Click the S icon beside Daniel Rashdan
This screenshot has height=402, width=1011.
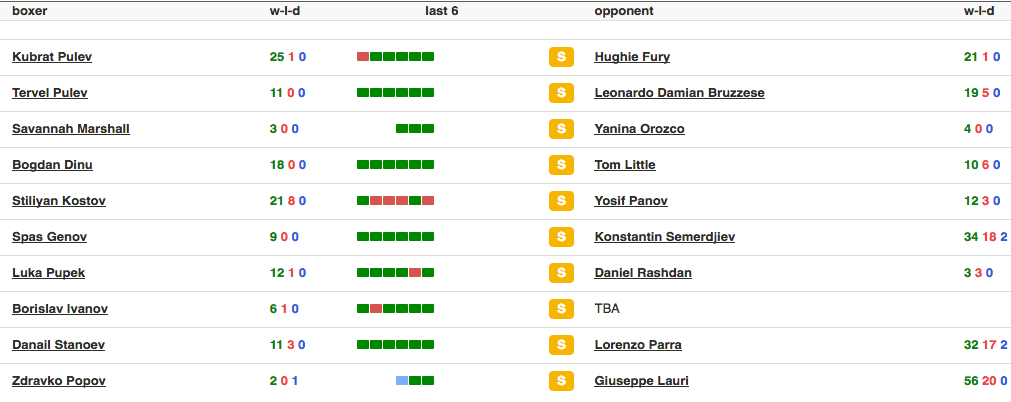(561, 273)
